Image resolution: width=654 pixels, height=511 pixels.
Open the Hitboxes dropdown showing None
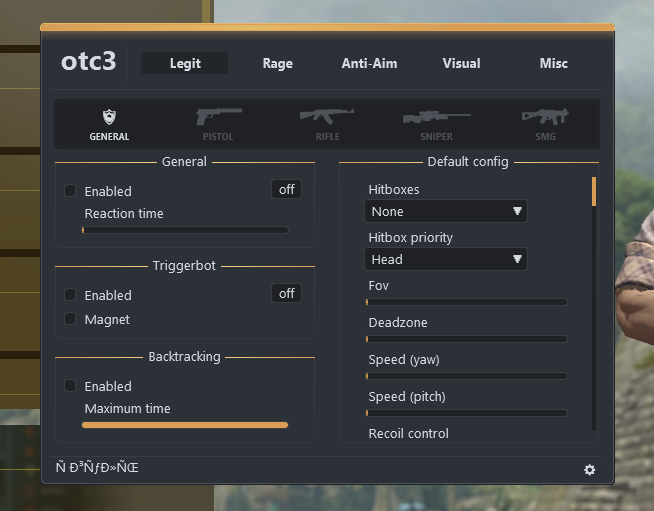[x=446, y=211]
